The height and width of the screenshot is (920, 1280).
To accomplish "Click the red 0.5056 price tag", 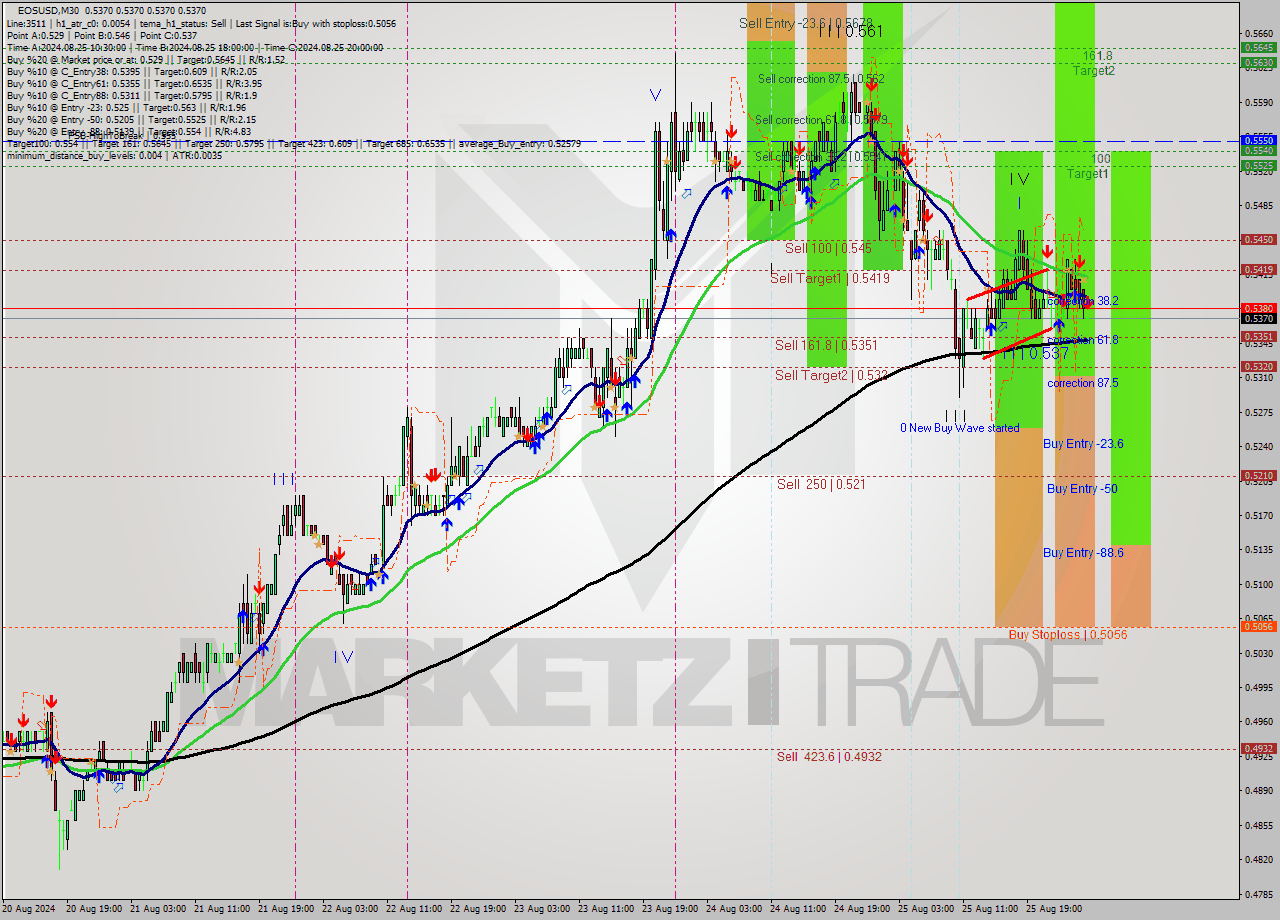I will (x=1257, y=627).
